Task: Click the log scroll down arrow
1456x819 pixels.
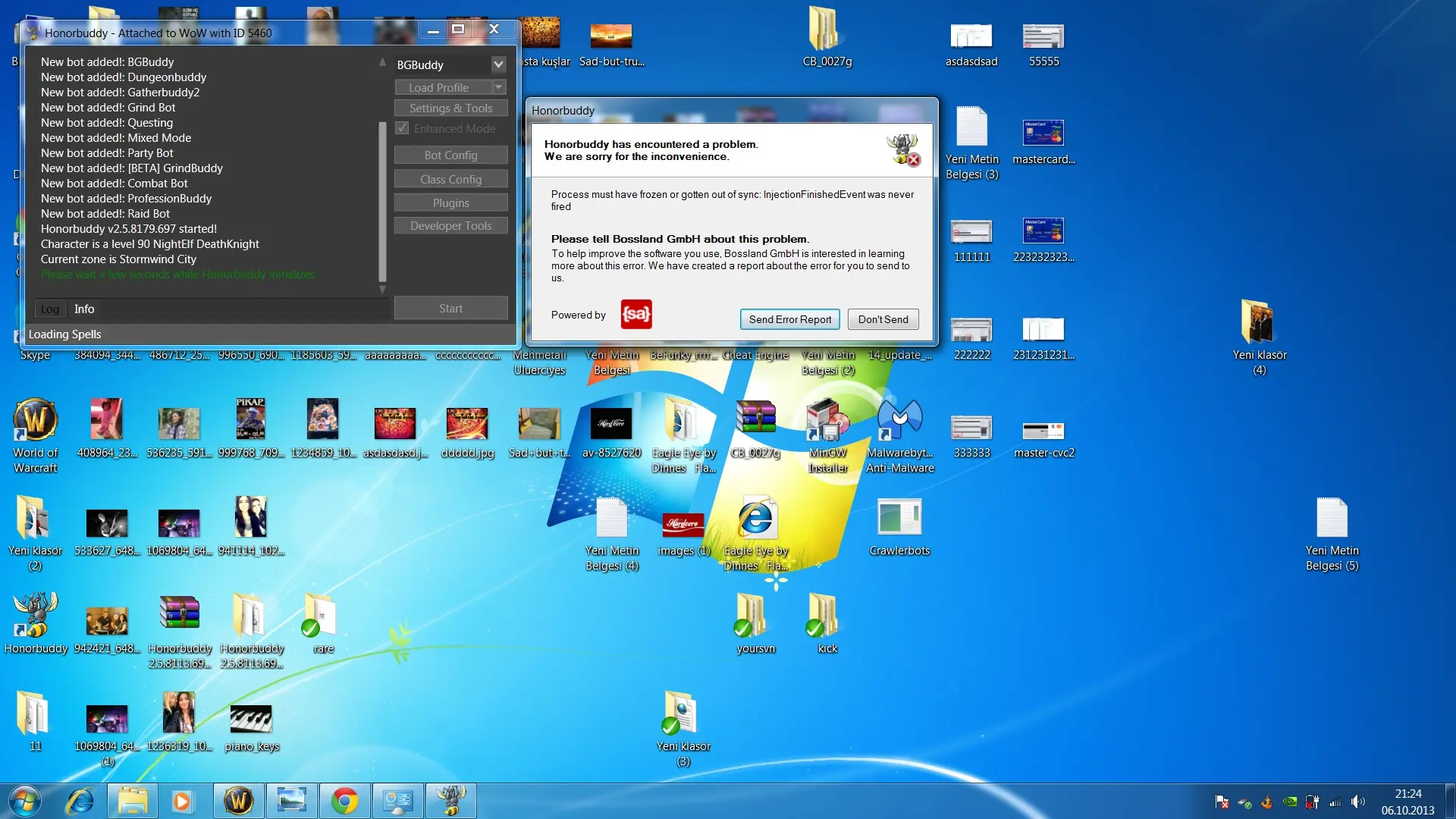Action: pos(382,290)
